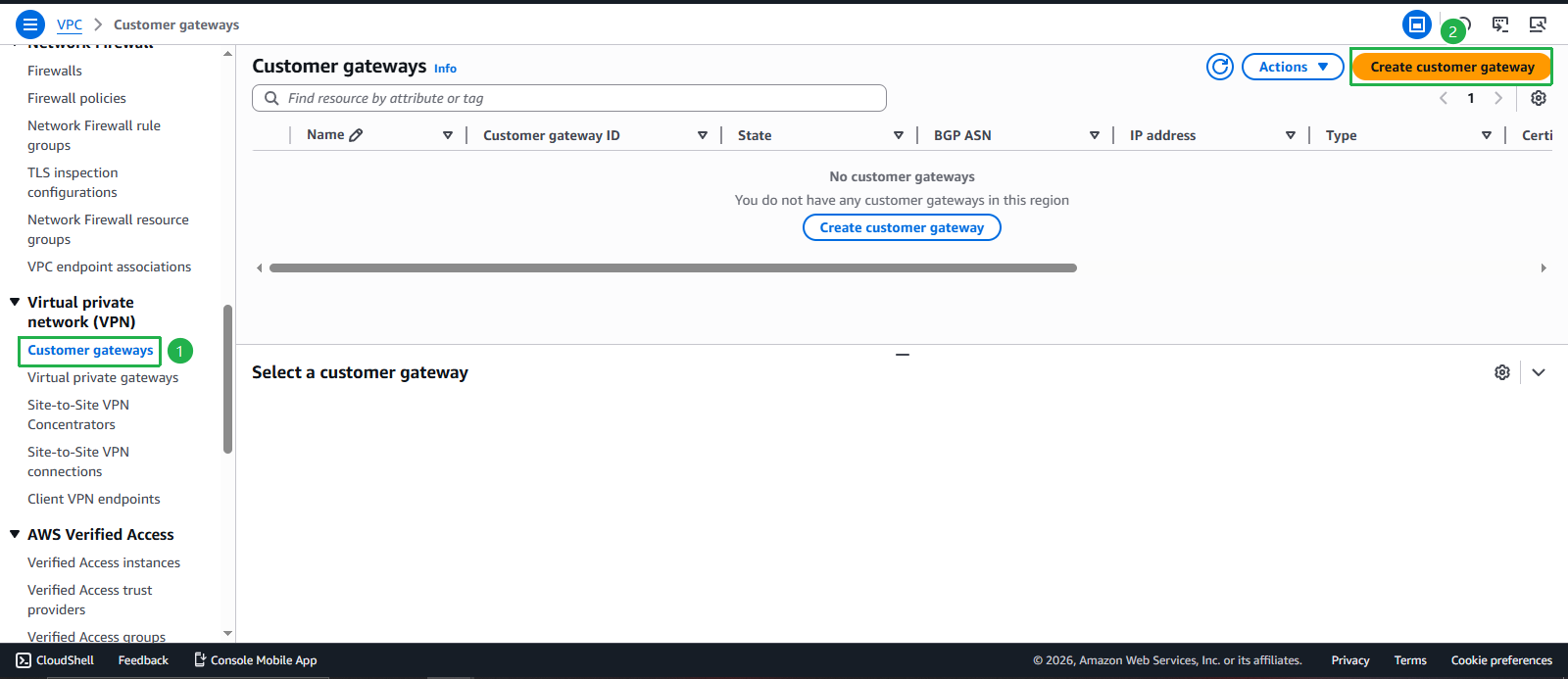
Task: Open Cookie preferences
Action: pos(1501,660)
